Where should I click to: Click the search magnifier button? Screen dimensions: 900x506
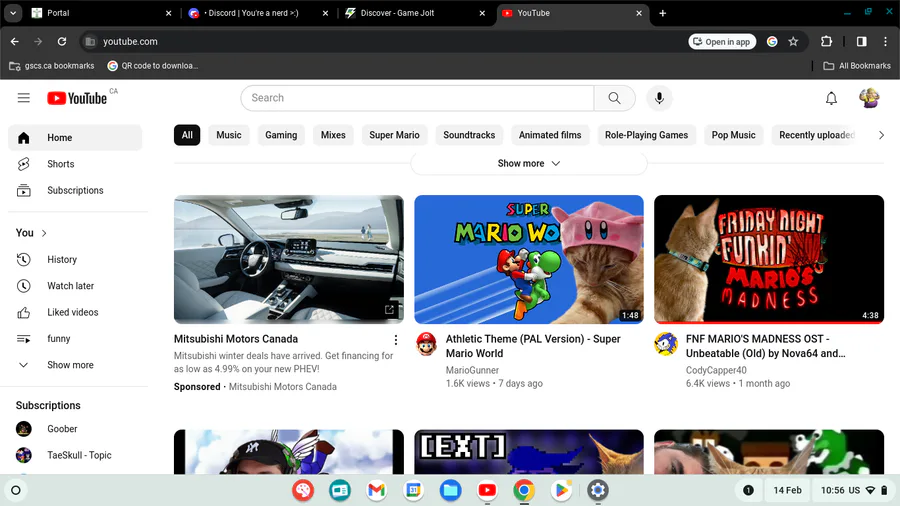coord(614,98)
